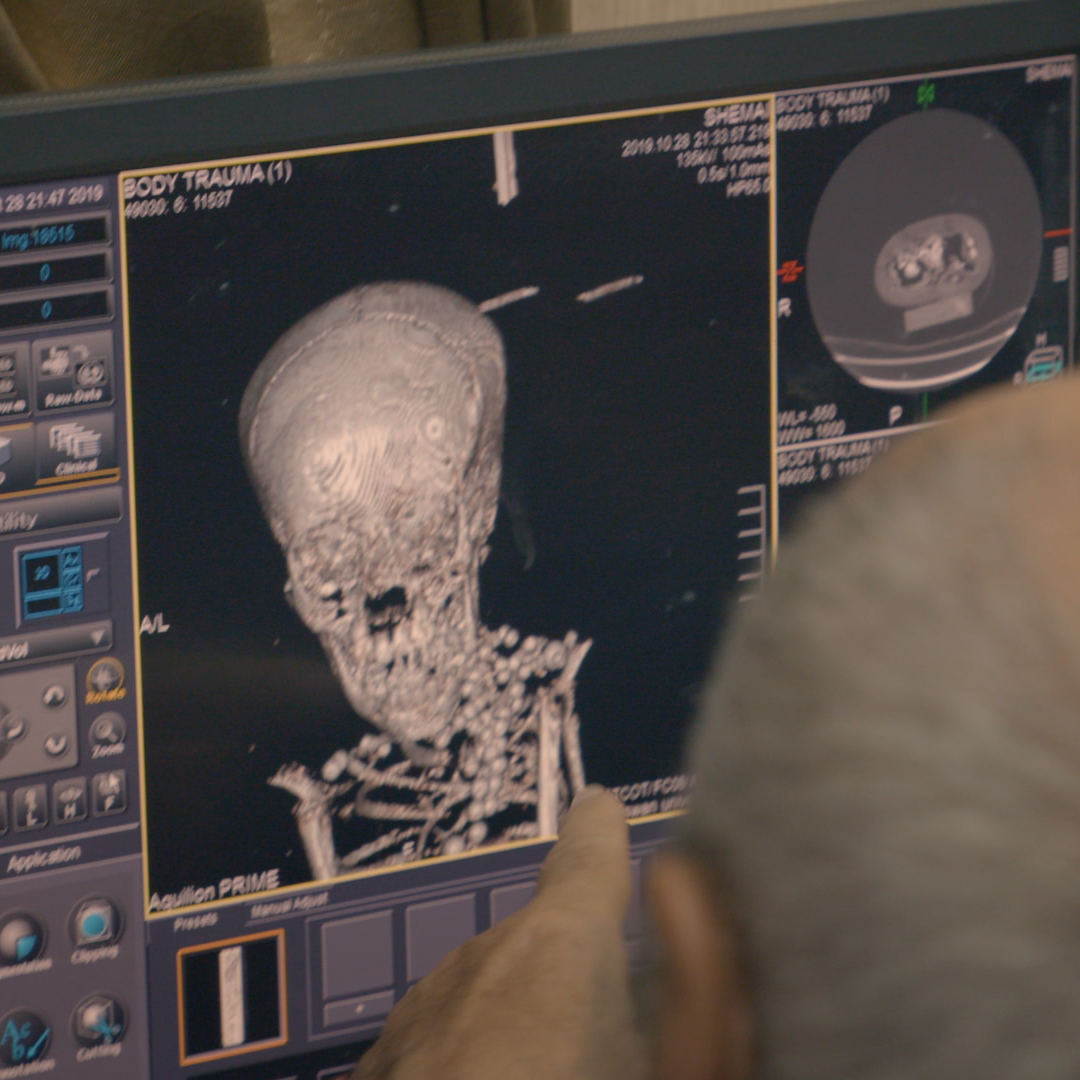Select the Rotate tool icon
The image size is (1080, 1080).
[105, 679]
